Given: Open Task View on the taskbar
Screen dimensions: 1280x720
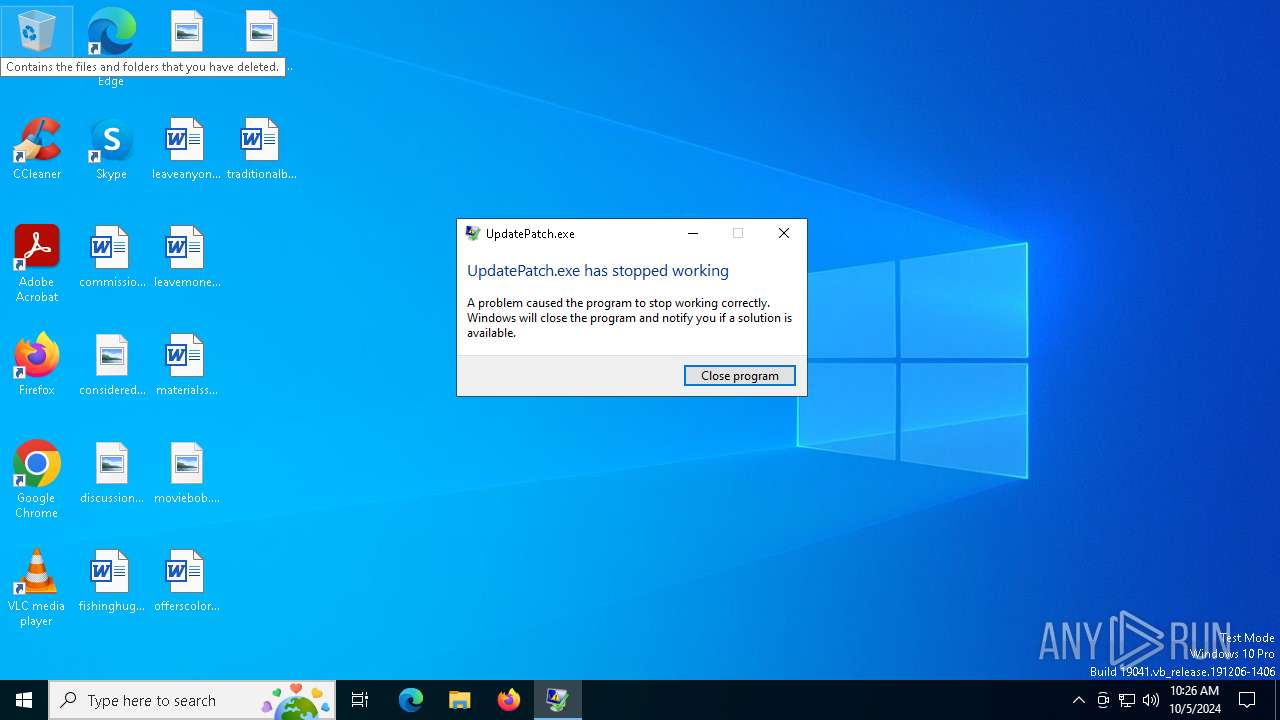Looking at the screenshot, I should click(x=360, y=700).
